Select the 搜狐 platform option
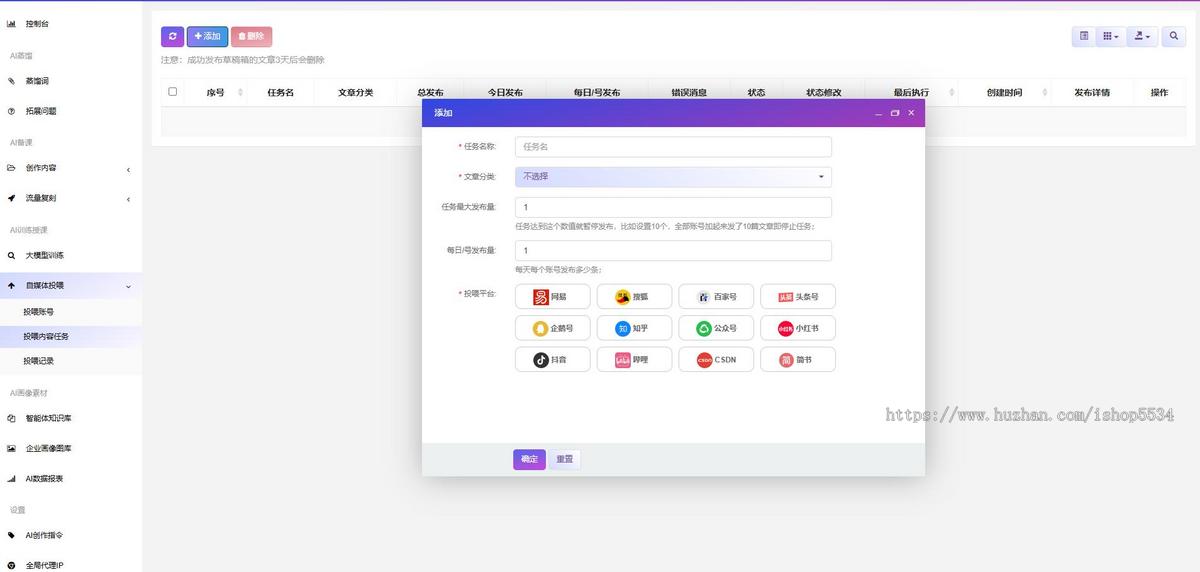The height and width of the screenshot is (572, 1200). pos(634,297)
